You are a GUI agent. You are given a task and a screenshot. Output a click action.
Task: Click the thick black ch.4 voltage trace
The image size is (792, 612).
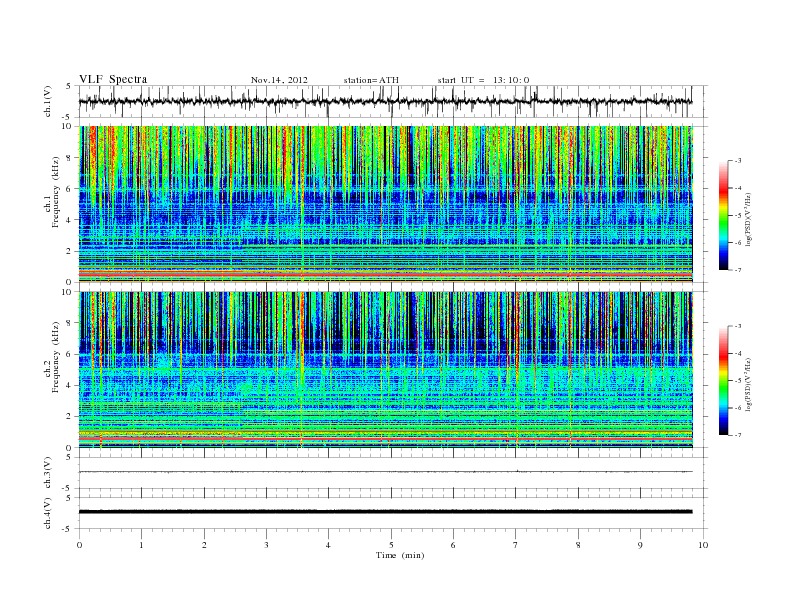click(385, 512)
